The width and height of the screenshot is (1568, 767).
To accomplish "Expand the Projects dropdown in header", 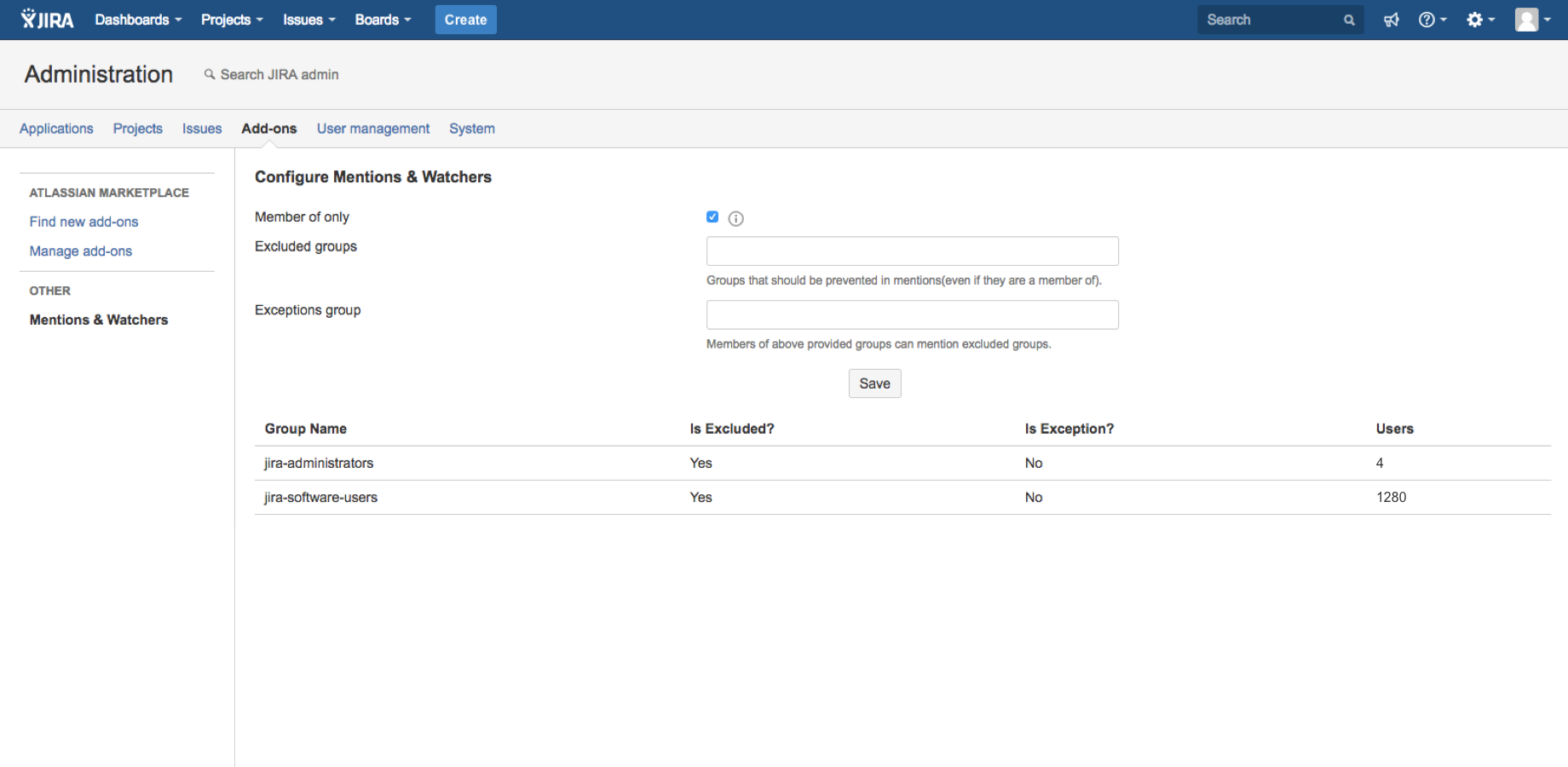I will 232,20.
